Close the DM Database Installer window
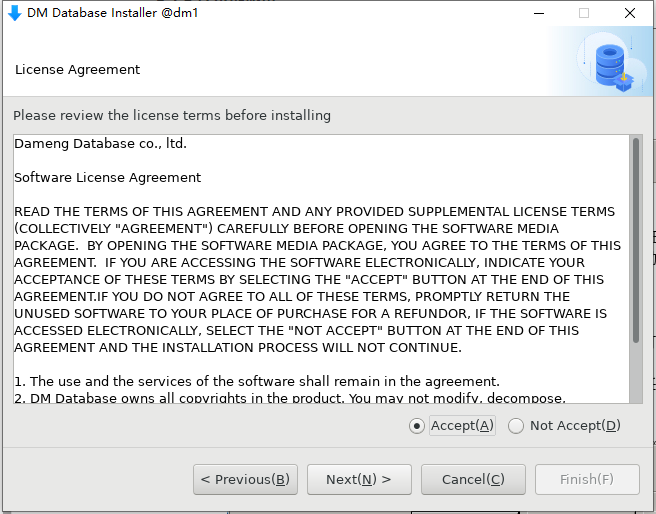Screen dimensions: 656x514 [x=630, y=13]
